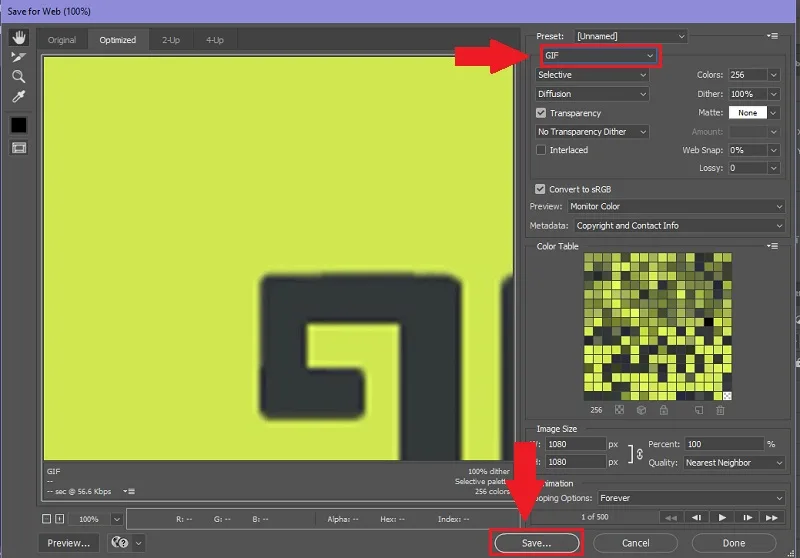800x558 pixels.
Task: Switch to the Original tab
Action: [x=62, y=40]
